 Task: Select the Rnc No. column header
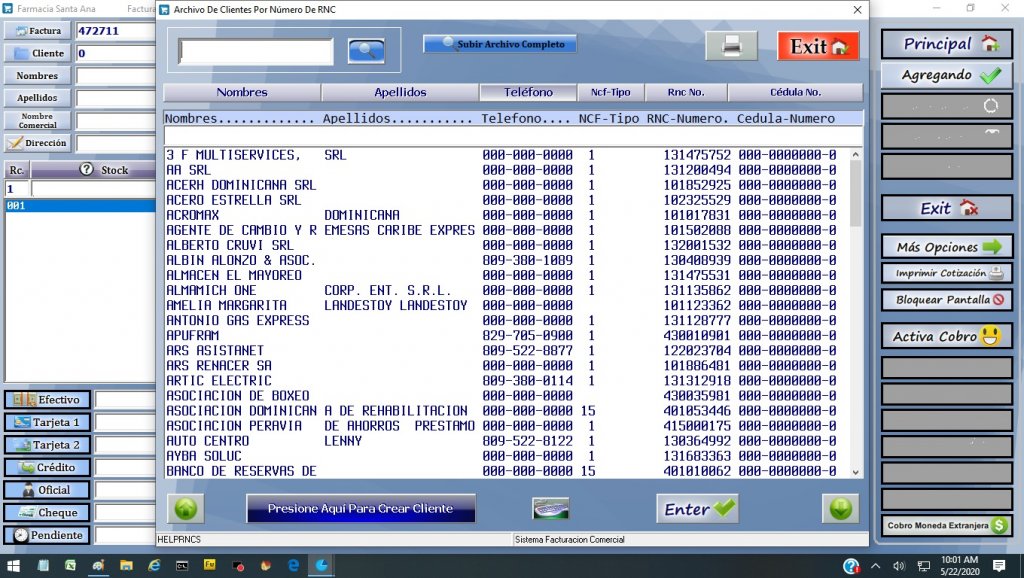(x=687, y=92)
